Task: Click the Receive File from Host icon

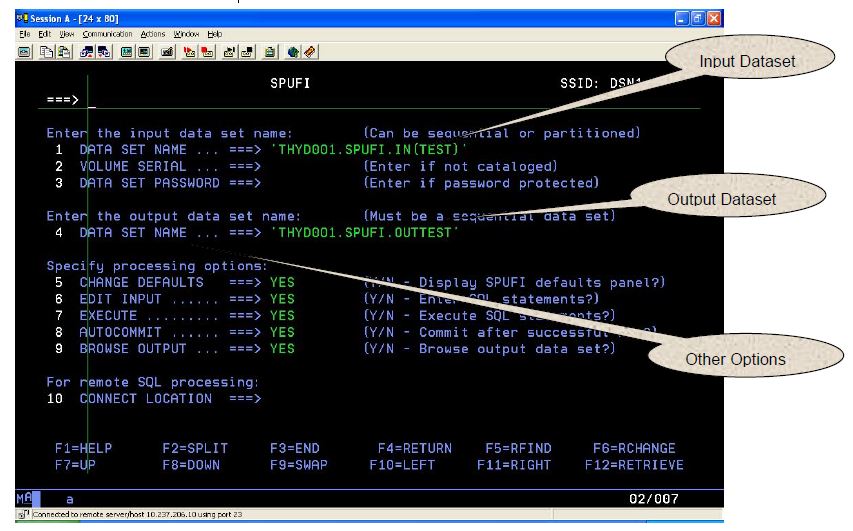Action: [104, 52]
